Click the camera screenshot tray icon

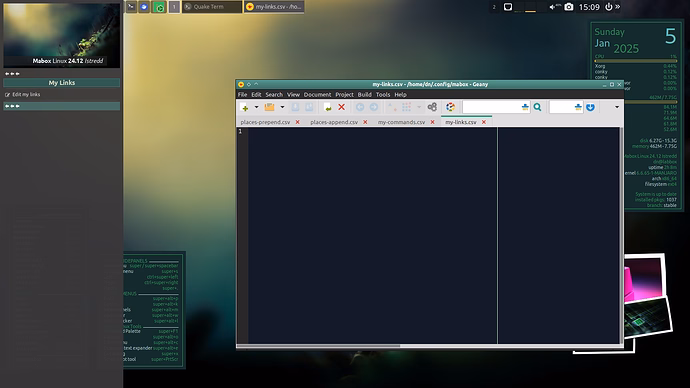(569, 7)
